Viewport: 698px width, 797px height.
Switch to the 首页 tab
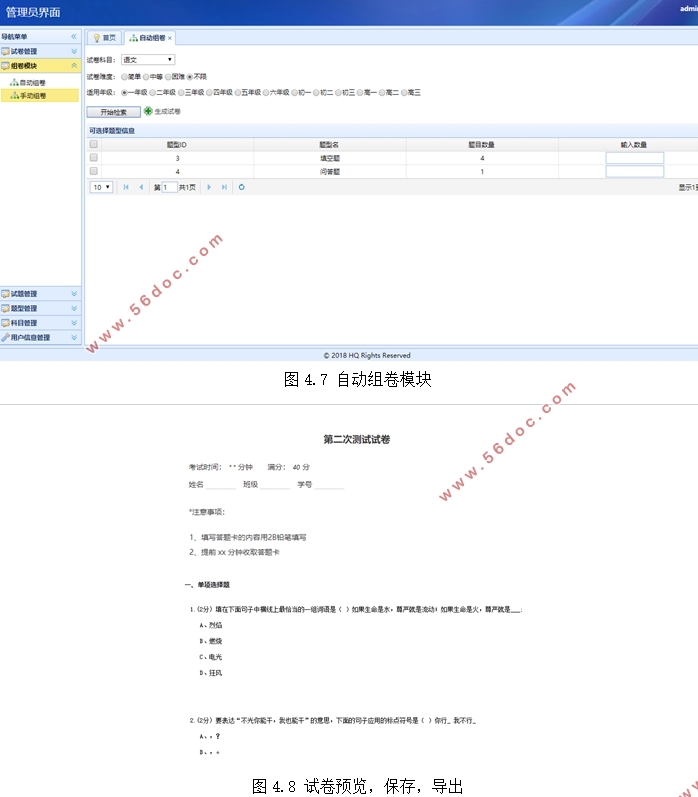pyautogui.click(x=104, y=38)
